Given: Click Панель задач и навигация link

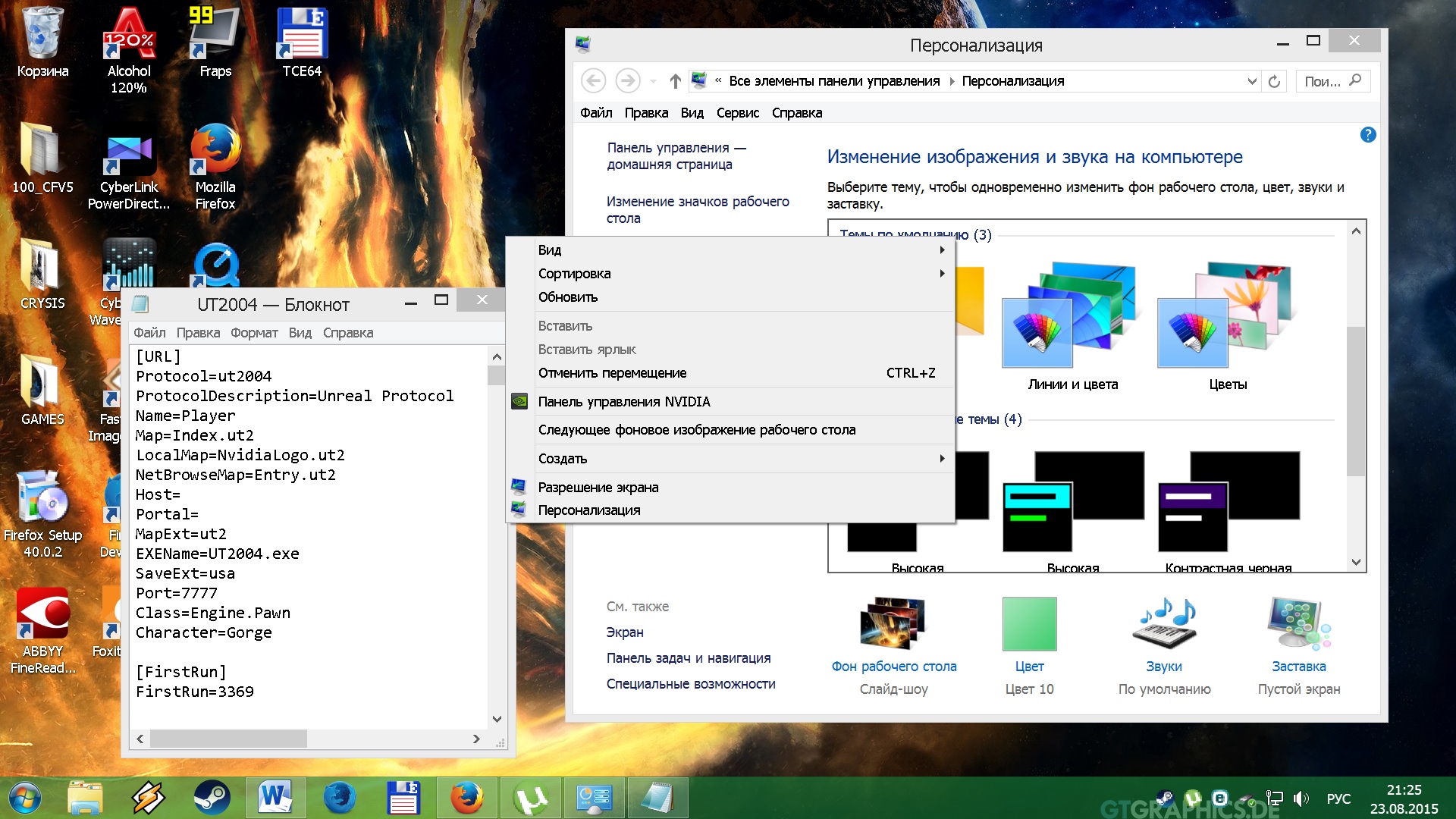Looking at the screenshot, I should click(688, 658).
